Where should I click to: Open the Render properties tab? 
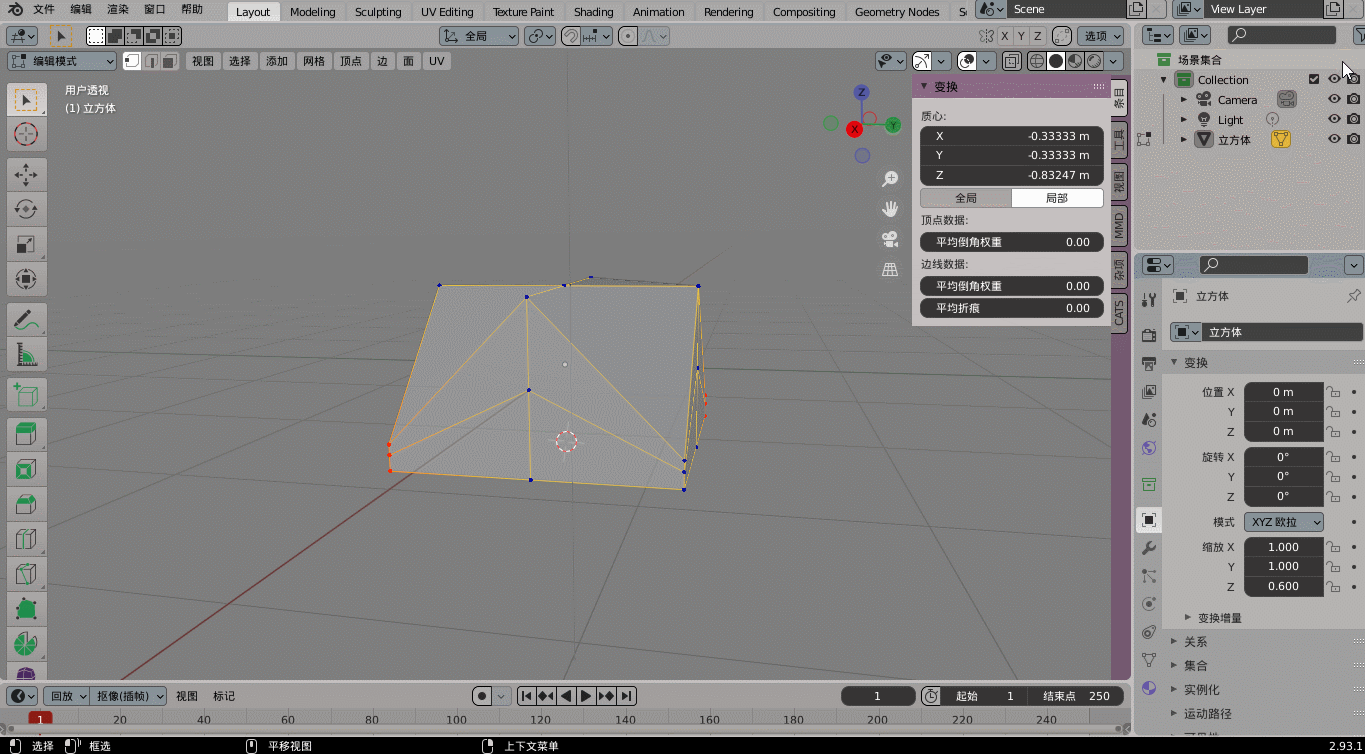(x=1149, y=335)
